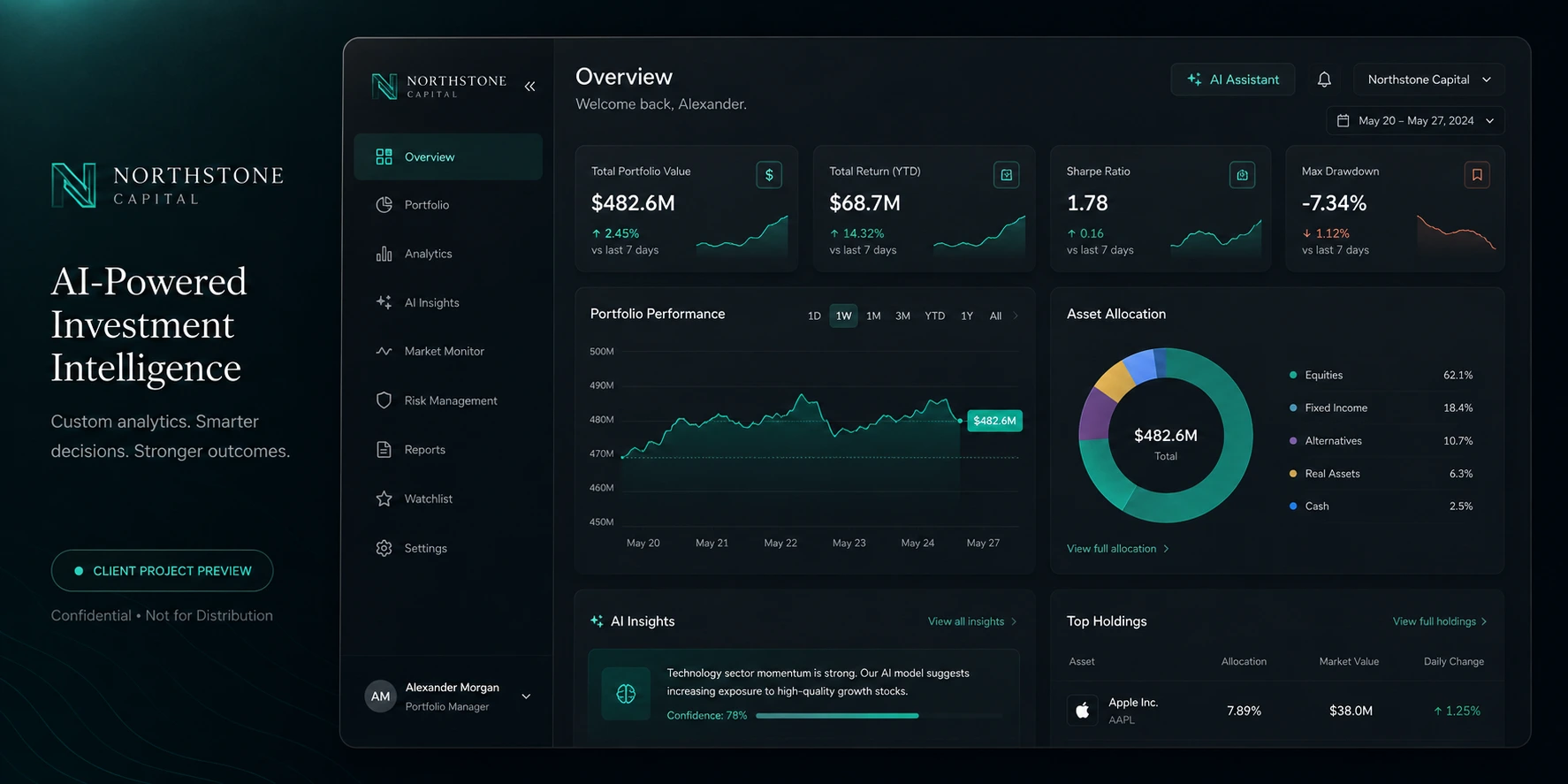1568x784 pixels.
Task: Collapse sidebar with double chevron icon
Action: coord(529,87)
